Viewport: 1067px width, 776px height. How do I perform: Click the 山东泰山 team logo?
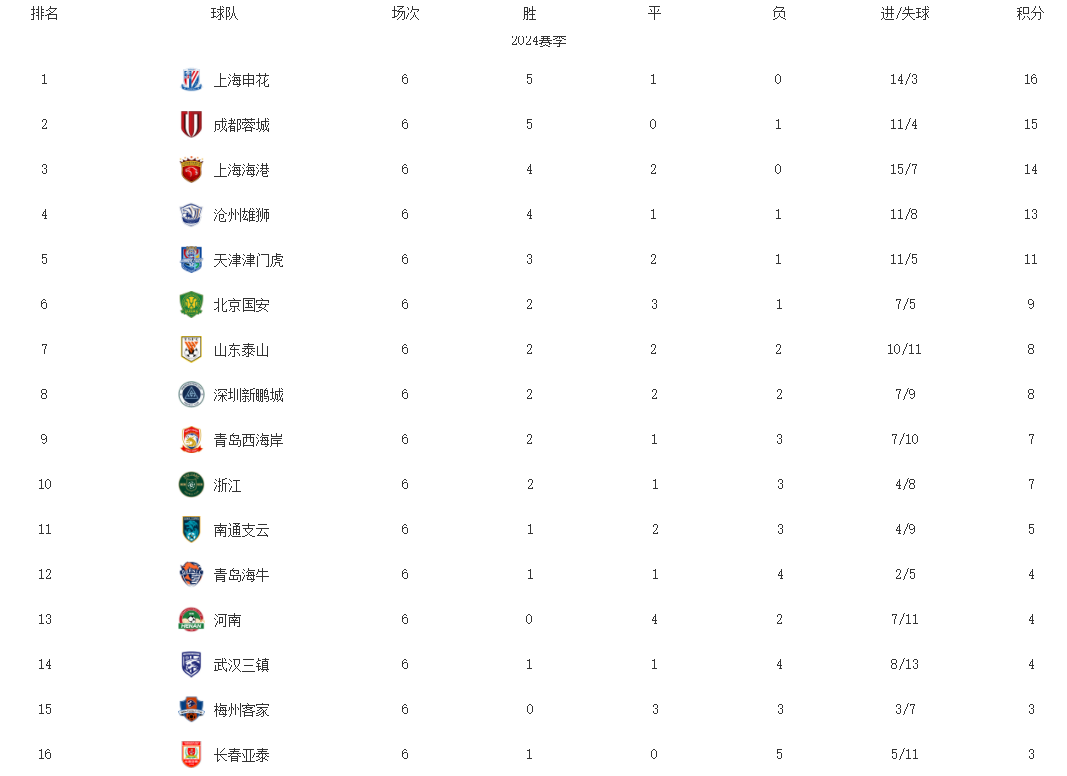tap(191, 350)
